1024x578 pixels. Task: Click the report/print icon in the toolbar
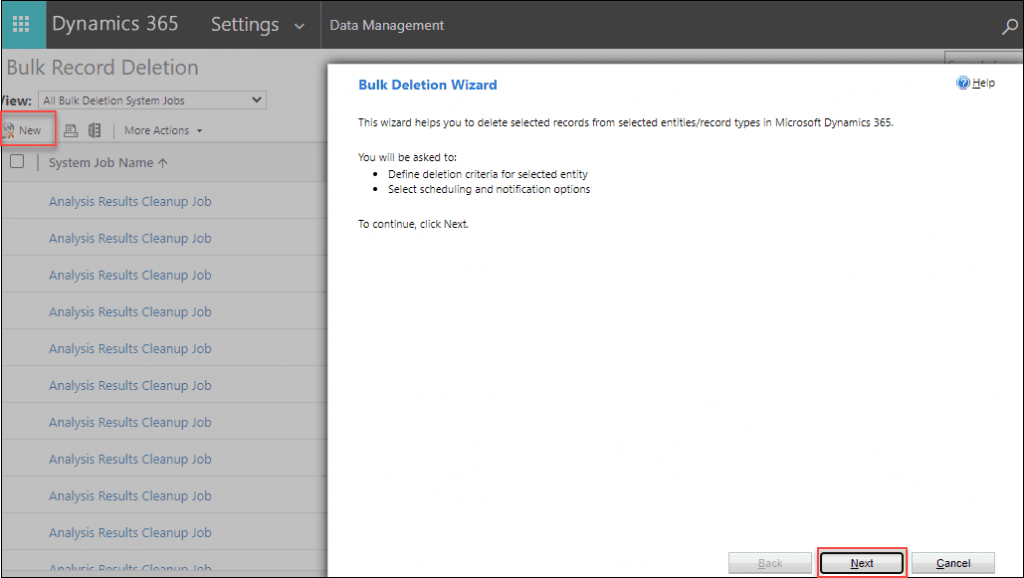click(71, 131)
